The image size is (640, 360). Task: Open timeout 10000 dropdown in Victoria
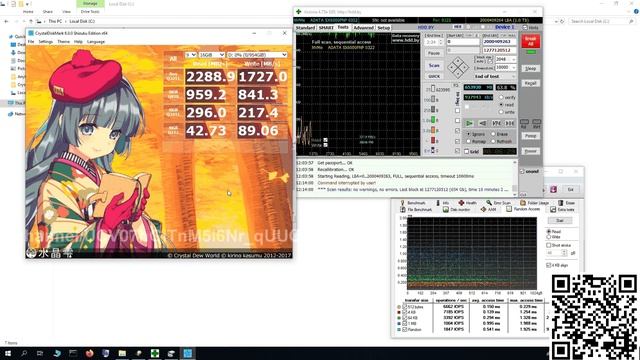pos(505,67)
